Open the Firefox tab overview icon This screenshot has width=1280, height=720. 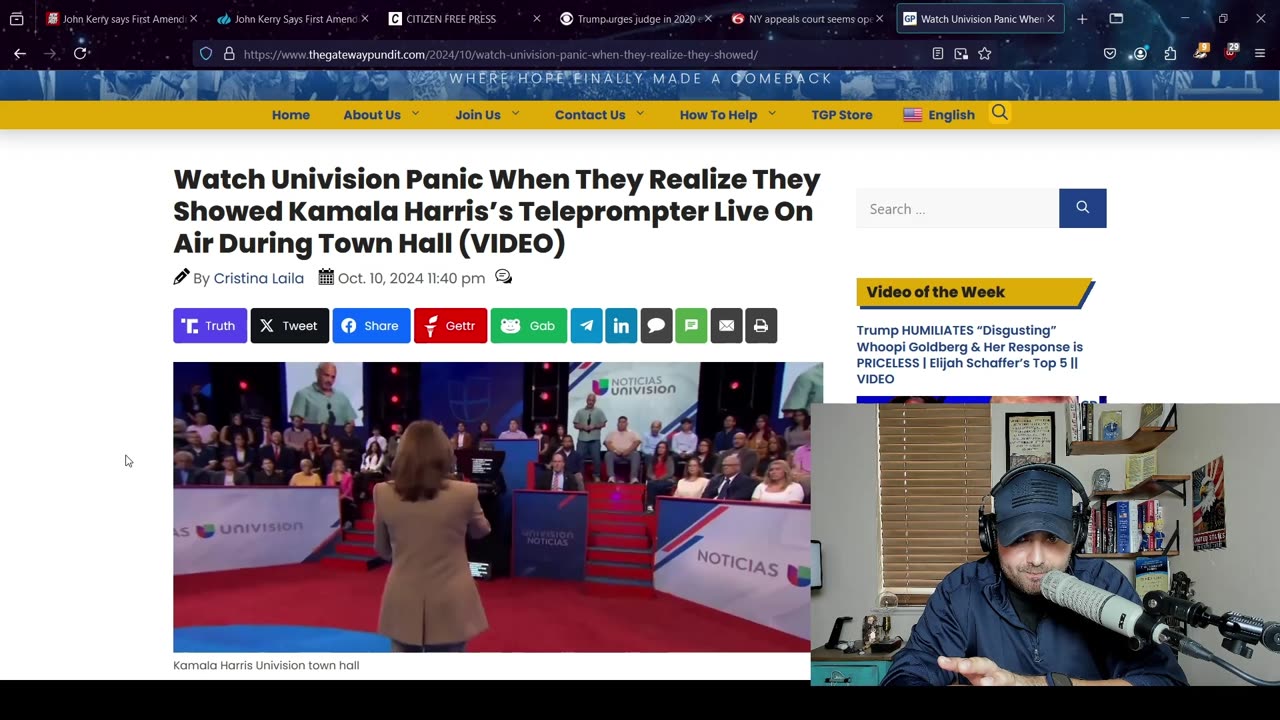click(x=16, y=18)
